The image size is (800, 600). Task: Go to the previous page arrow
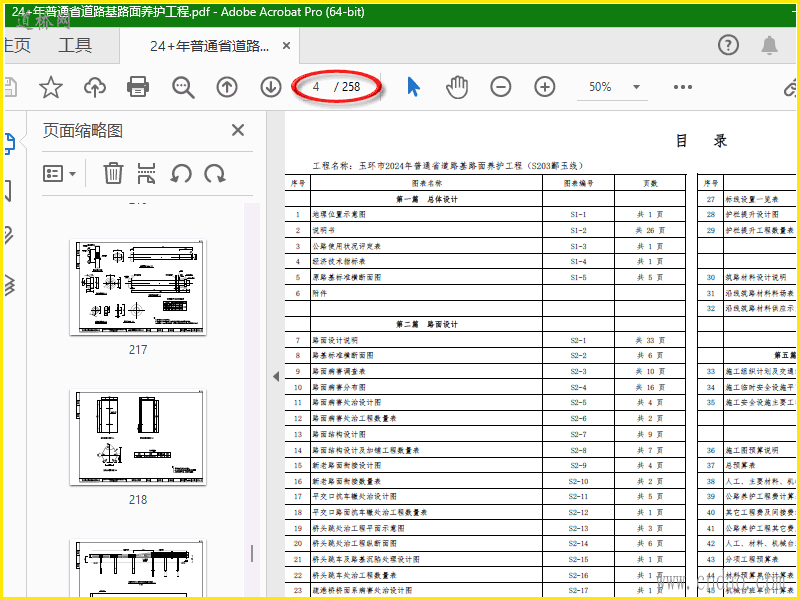click(x=227, y=87)
